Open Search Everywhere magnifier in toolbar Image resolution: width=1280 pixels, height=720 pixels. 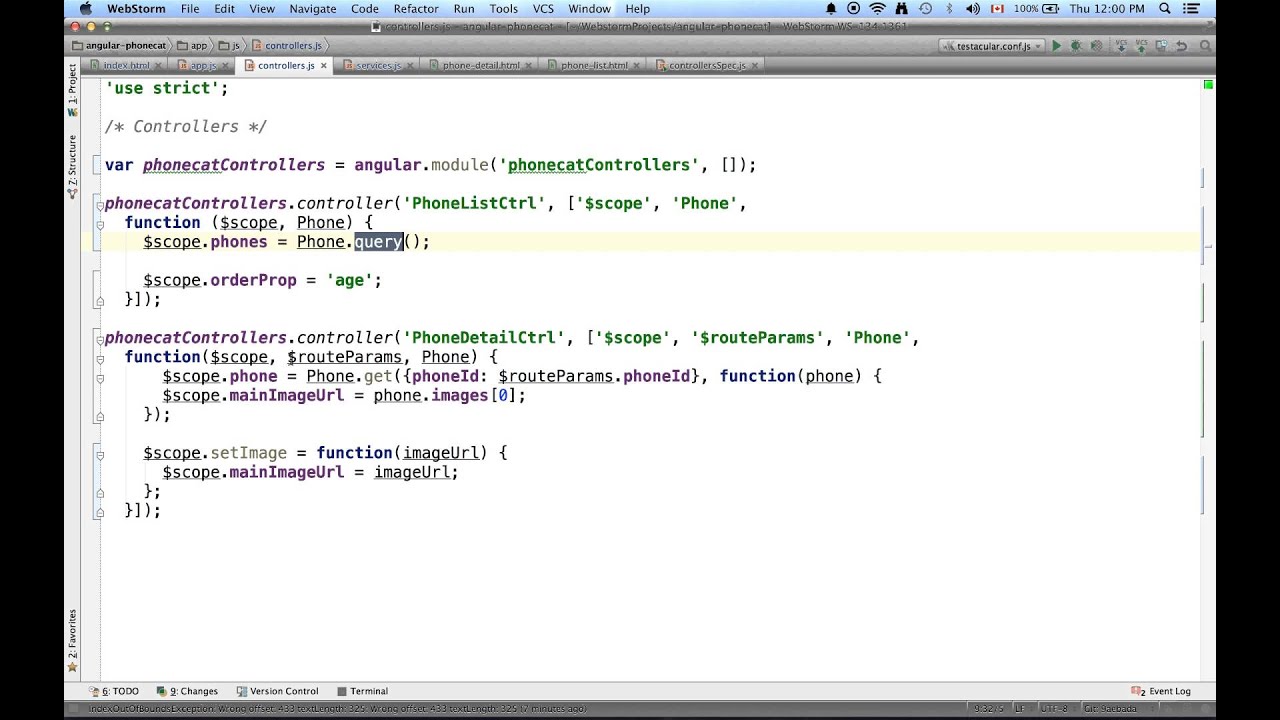point(1206,46)
